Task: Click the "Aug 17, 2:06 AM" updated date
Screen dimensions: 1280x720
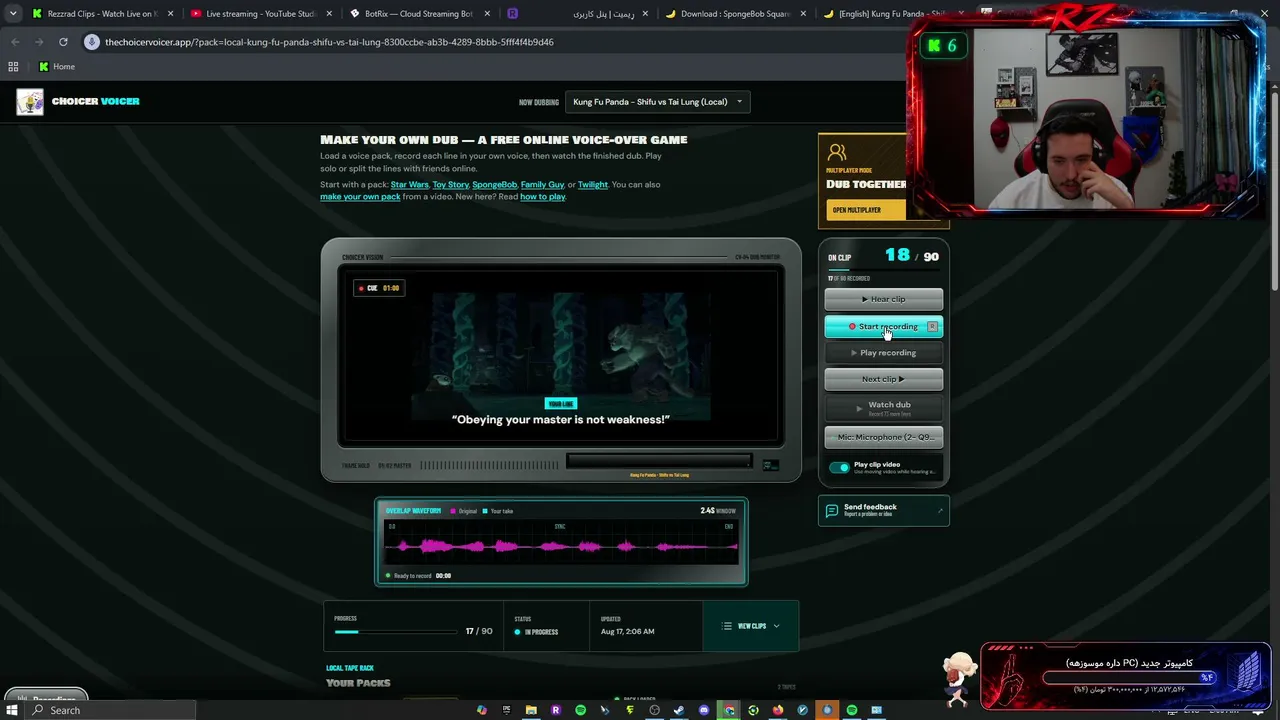Action: [628, 632]
